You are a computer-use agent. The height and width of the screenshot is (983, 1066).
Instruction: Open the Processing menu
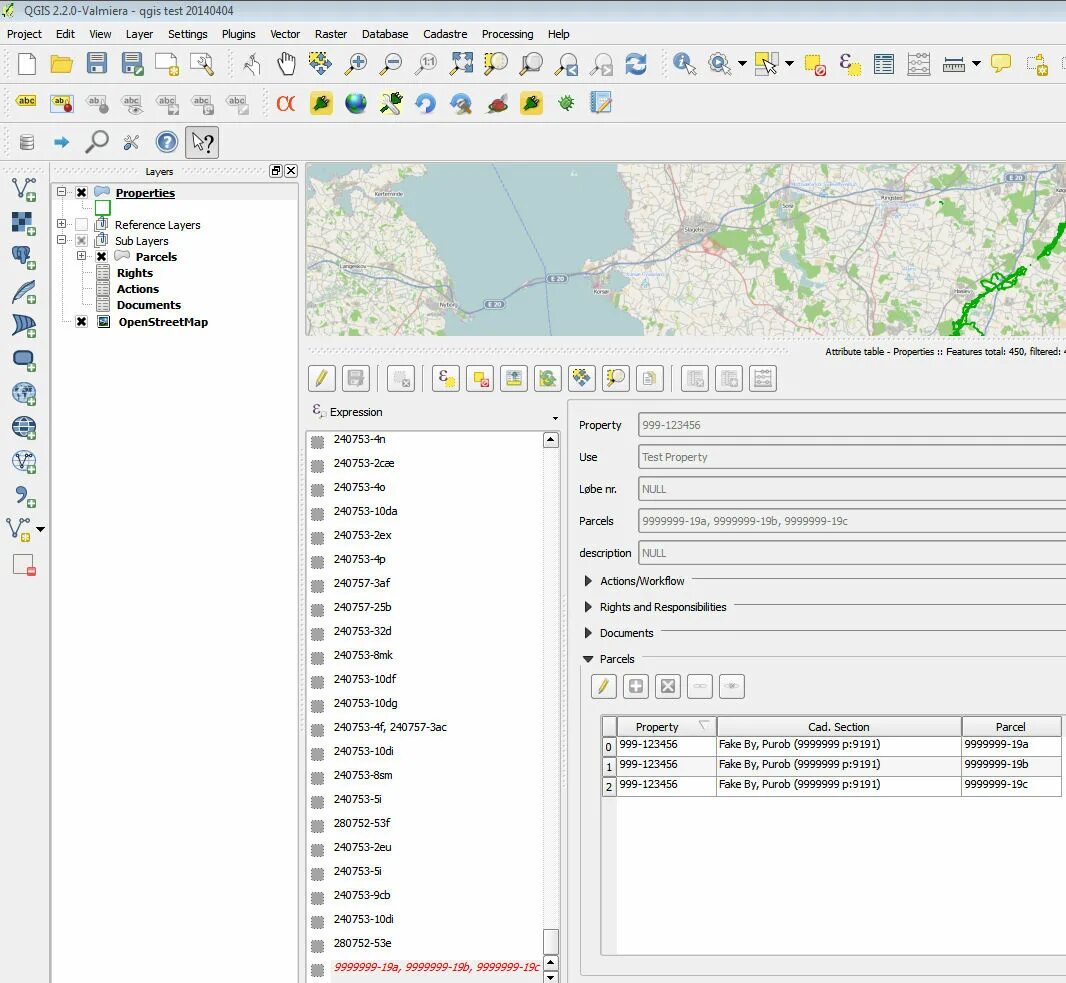tap(507, 34)
